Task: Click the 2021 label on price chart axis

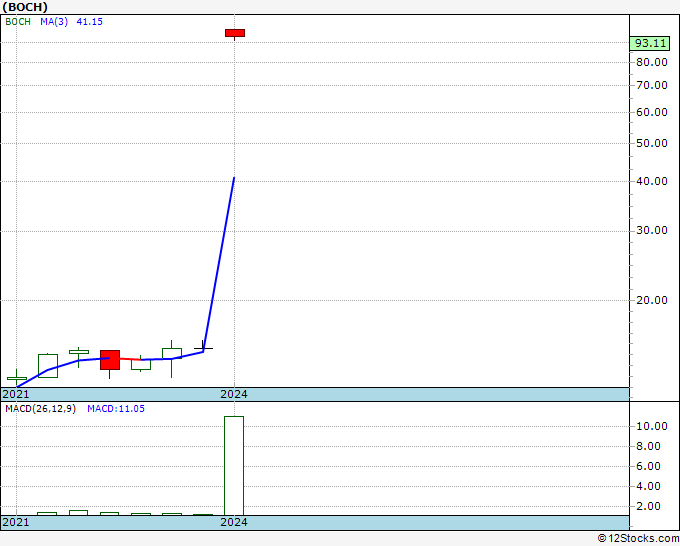Action: (x=16, y=394)
